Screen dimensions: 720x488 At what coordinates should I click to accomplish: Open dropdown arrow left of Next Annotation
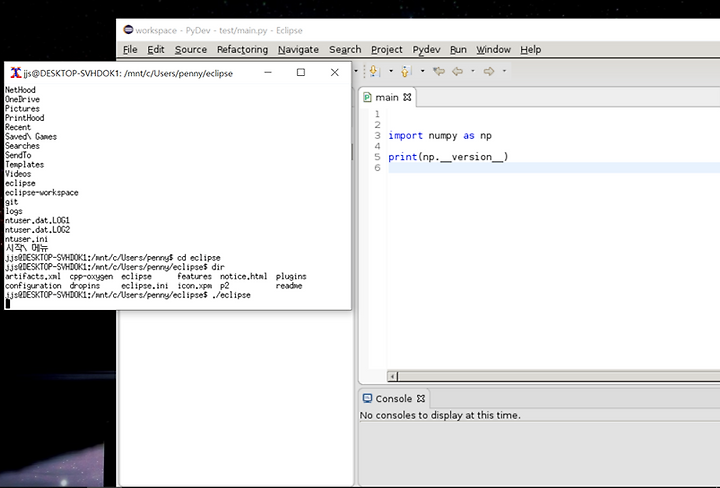[x=356, y=71]
